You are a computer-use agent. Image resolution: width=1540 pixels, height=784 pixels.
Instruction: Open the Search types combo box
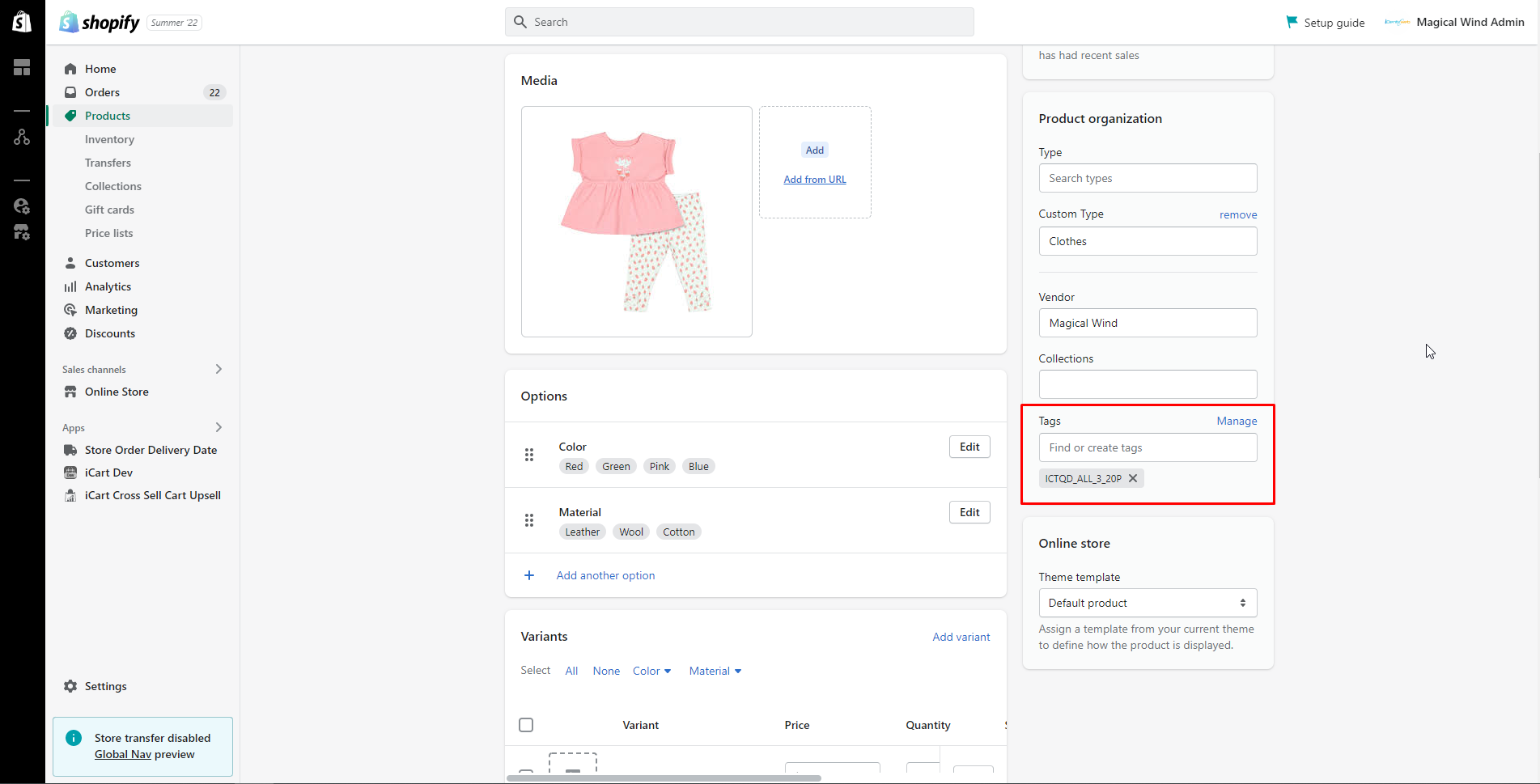pos(1148,178)
